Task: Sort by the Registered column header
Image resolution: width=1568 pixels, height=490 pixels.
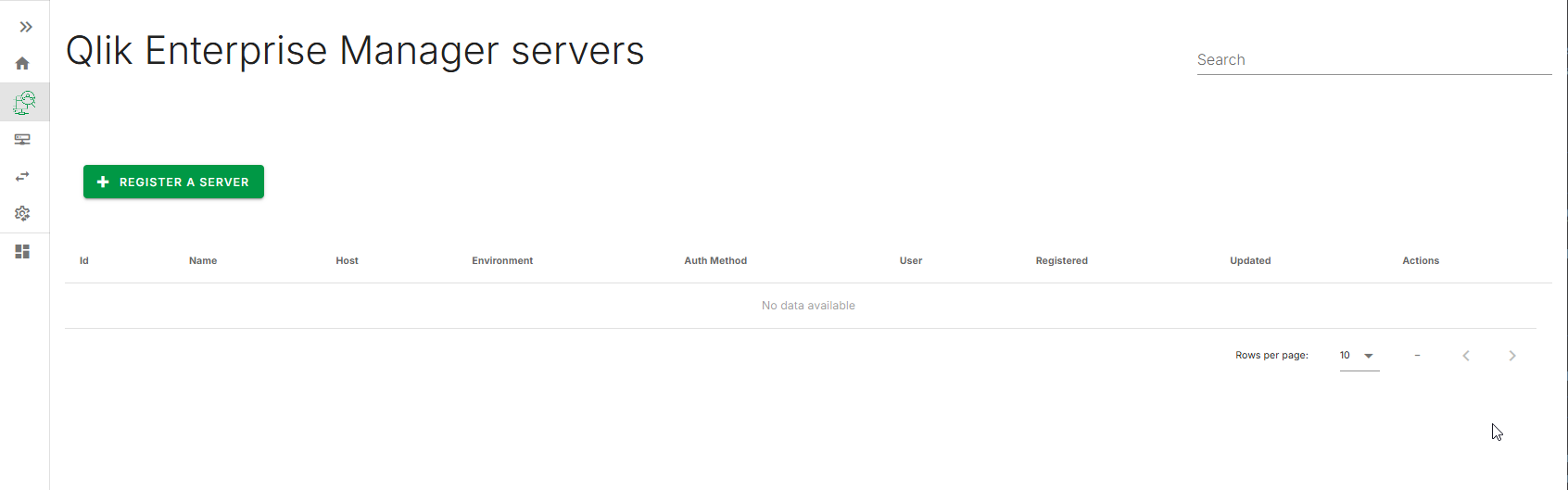Action: pyautogui.click(x=1062, y=261)
